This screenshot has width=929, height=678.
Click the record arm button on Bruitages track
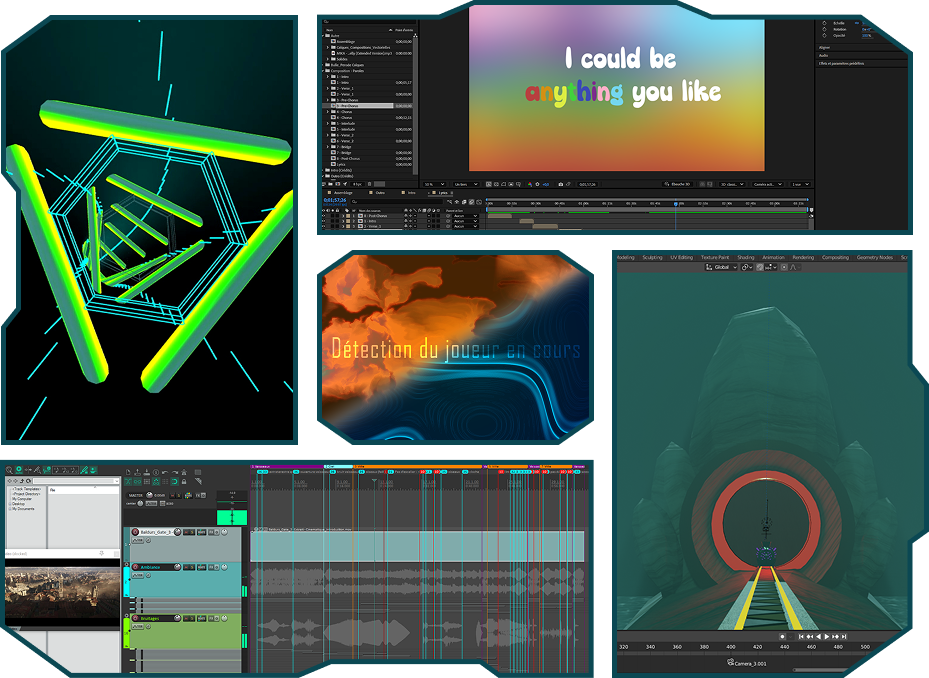[136, 618]
